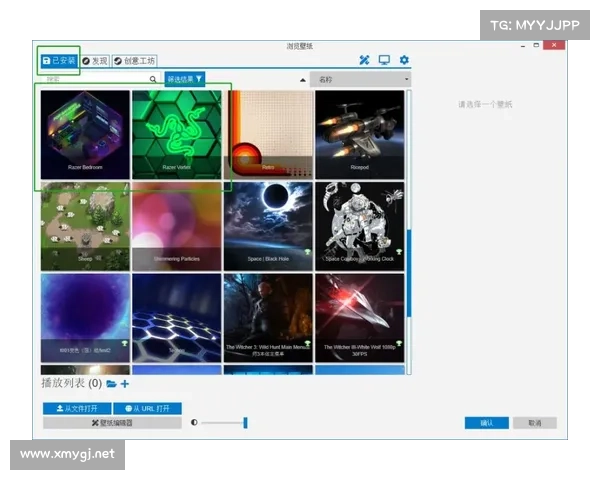
Task: Select the Razer Bedroom wallpaper
Action: pyautogui.click(x=85, y=135)
